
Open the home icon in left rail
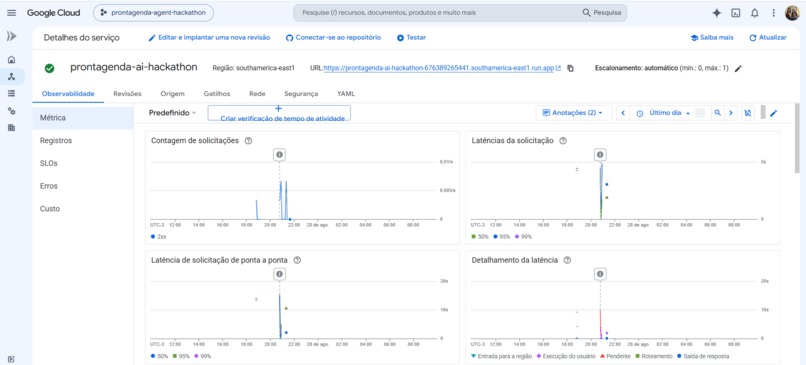11,60
